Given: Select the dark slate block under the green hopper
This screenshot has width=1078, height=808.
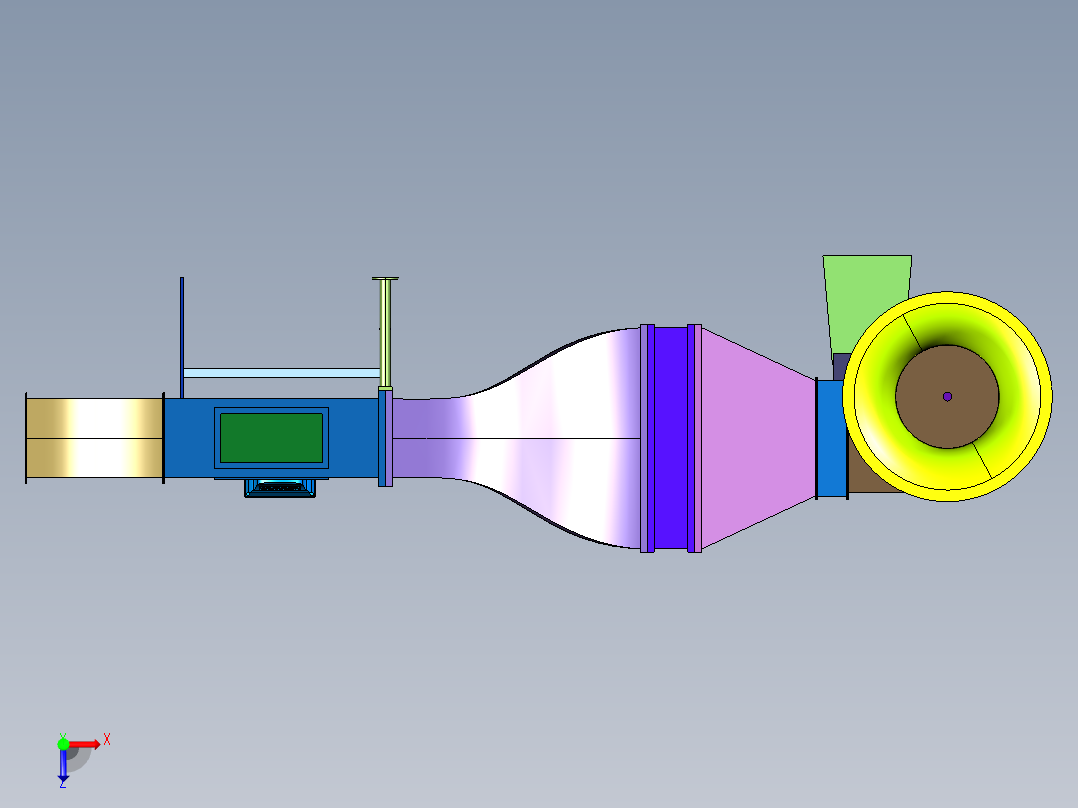Looking at the screenshot, I should click(840, 367).
